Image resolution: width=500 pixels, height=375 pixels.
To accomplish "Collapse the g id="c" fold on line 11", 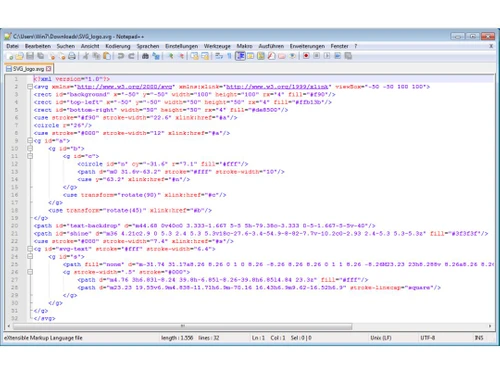I will point(30,156).
